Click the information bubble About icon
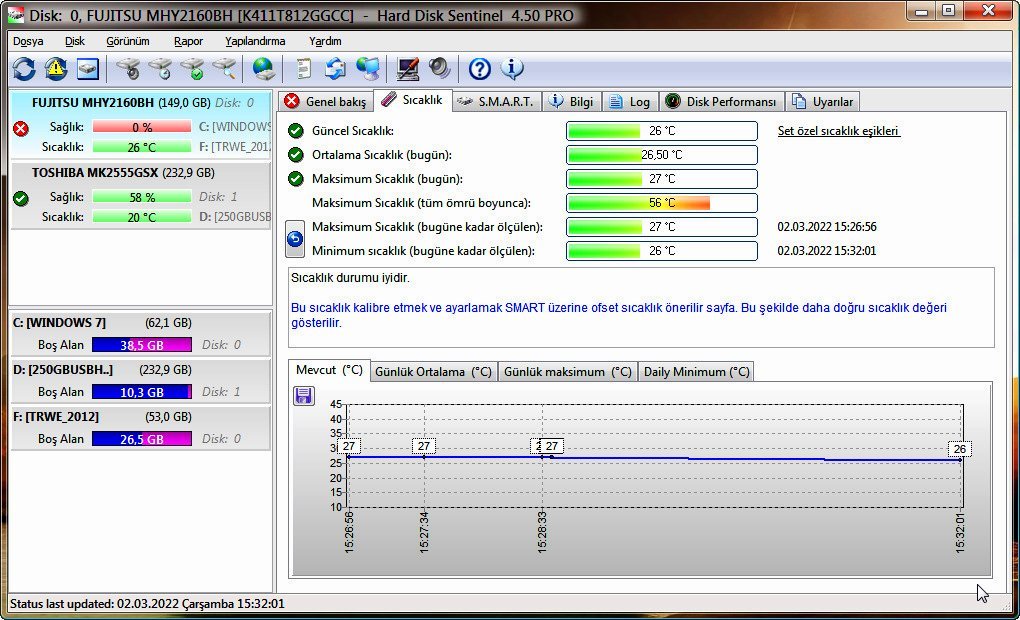Viewport: 1020px width, 620px height. 512,68
